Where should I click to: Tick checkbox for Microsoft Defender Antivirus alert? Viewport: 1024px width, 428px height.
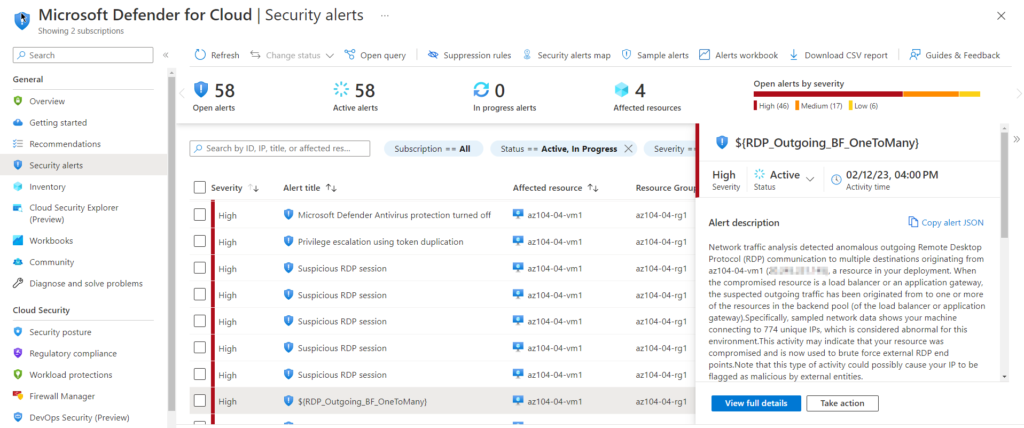[x=200, y=215]
